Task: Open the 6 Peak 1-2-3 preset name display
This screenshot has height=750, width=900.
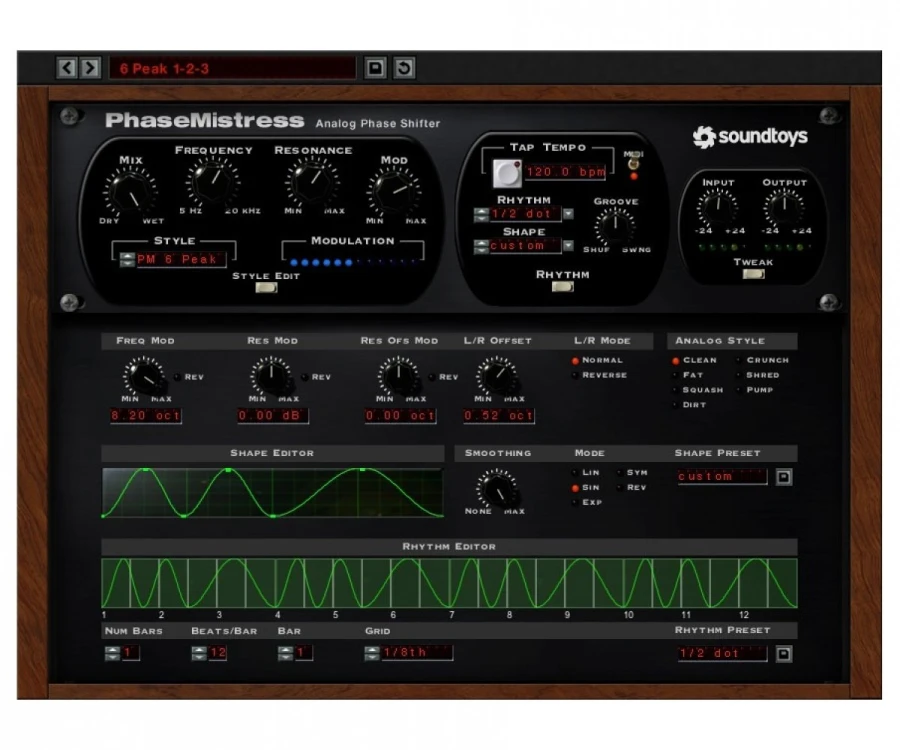Action: tap(232, 68)
